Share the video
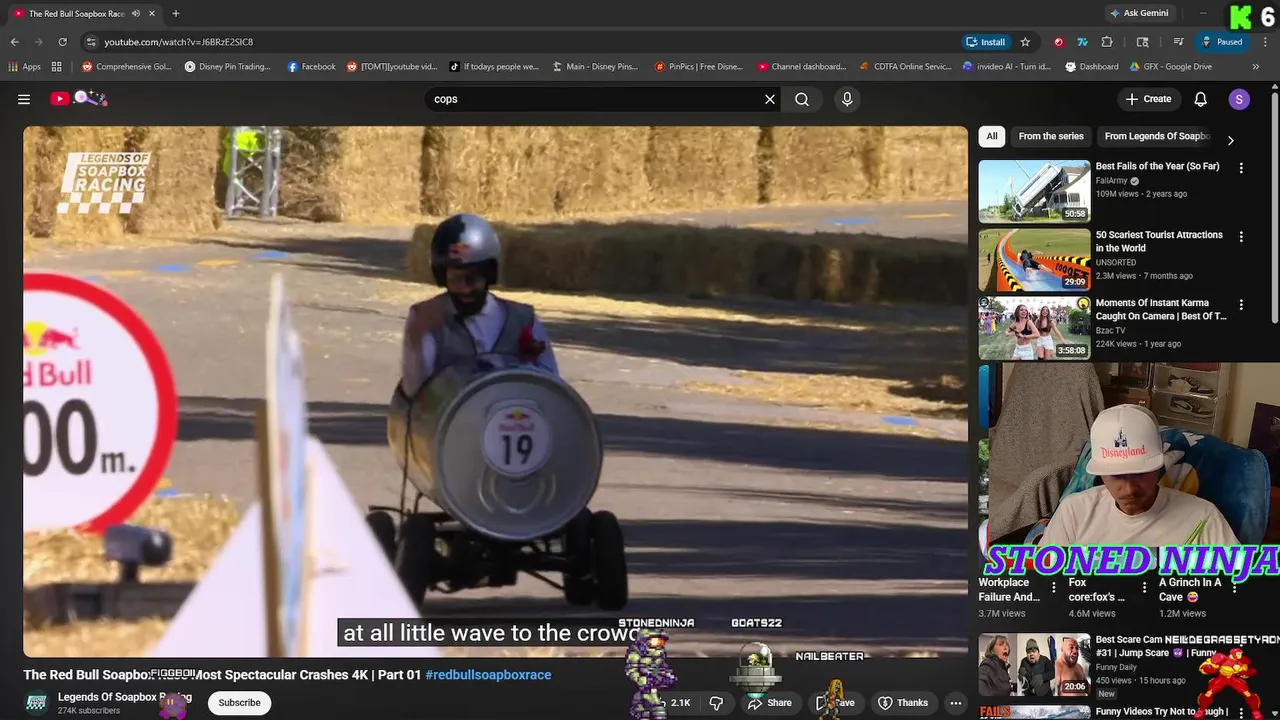This screenshot has height=720, width=1280. click(x=770, y=703)
